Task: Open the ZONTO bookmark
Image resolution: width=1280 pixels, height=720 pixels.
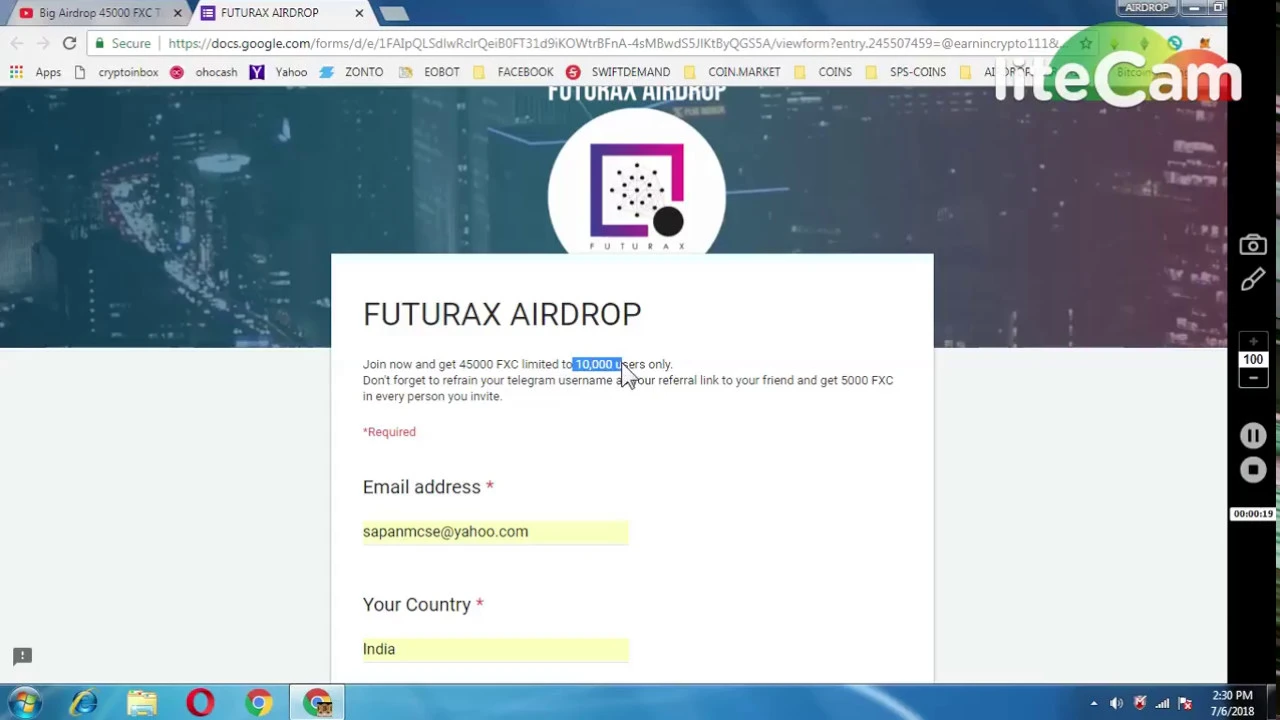Action: pyautogui.click(x=352, y=72)
